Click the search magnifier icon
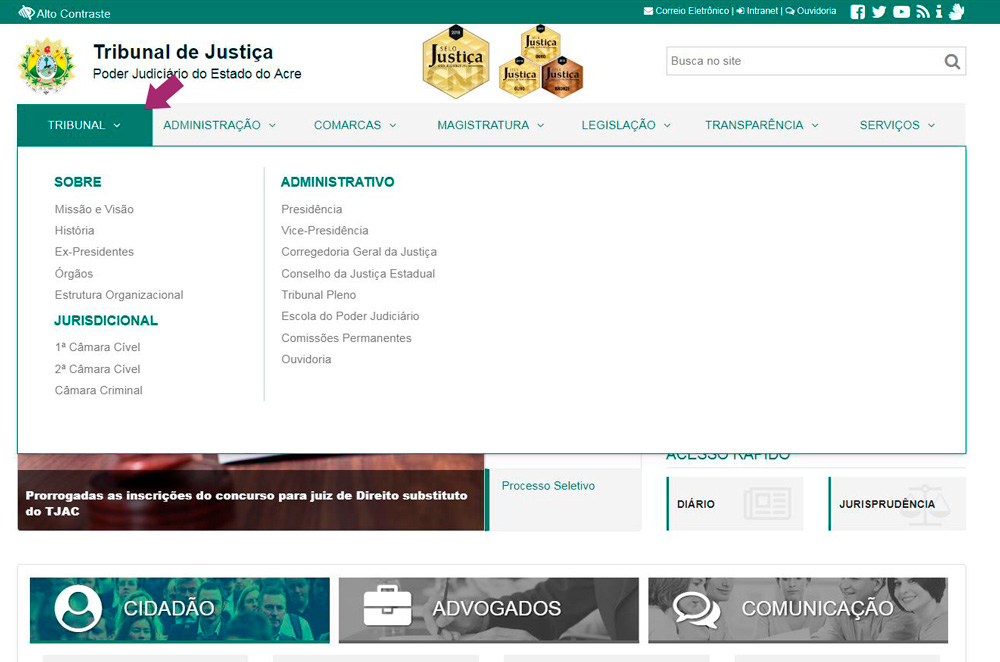The image size is (1000, 662). coord(952,62)
